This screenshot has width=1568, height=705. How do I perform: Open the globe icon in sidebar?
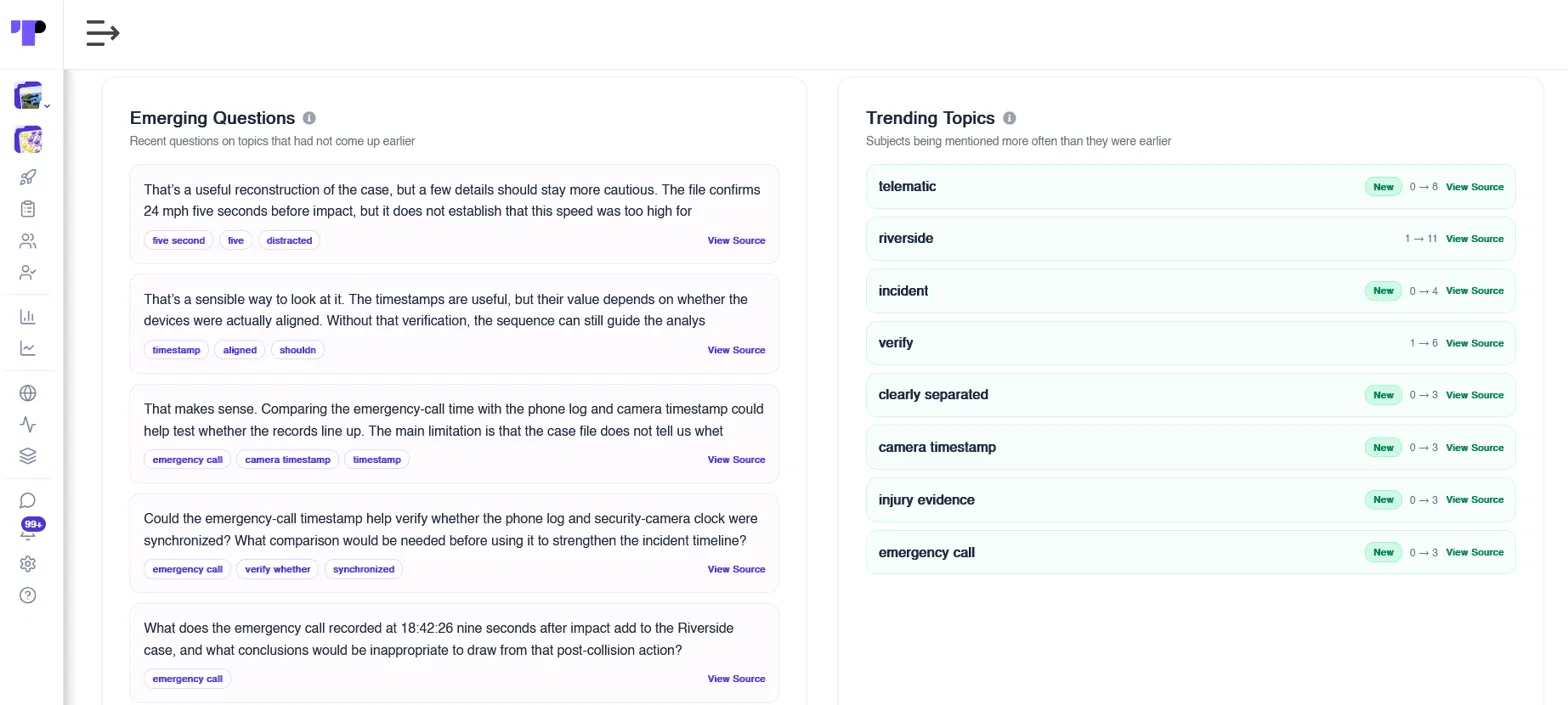(28, 393)
